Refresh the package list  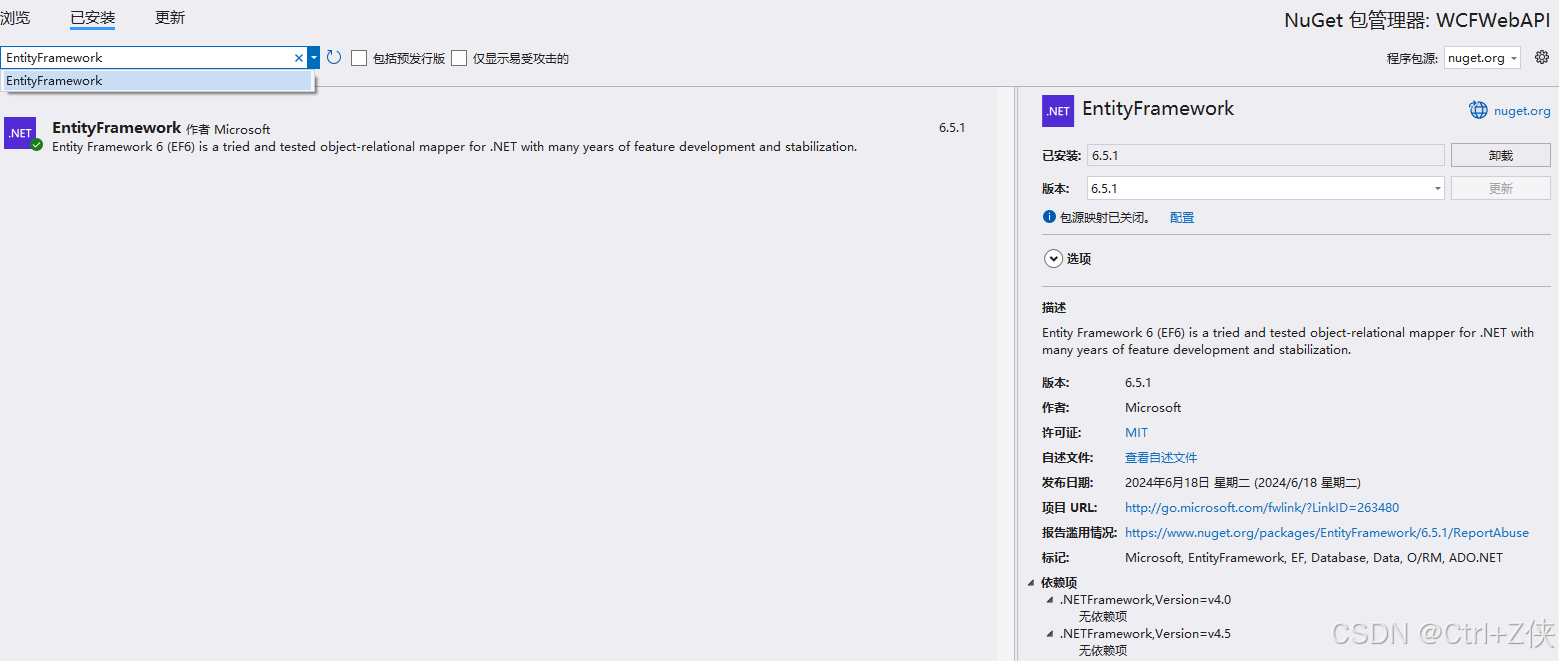point(334,58)
